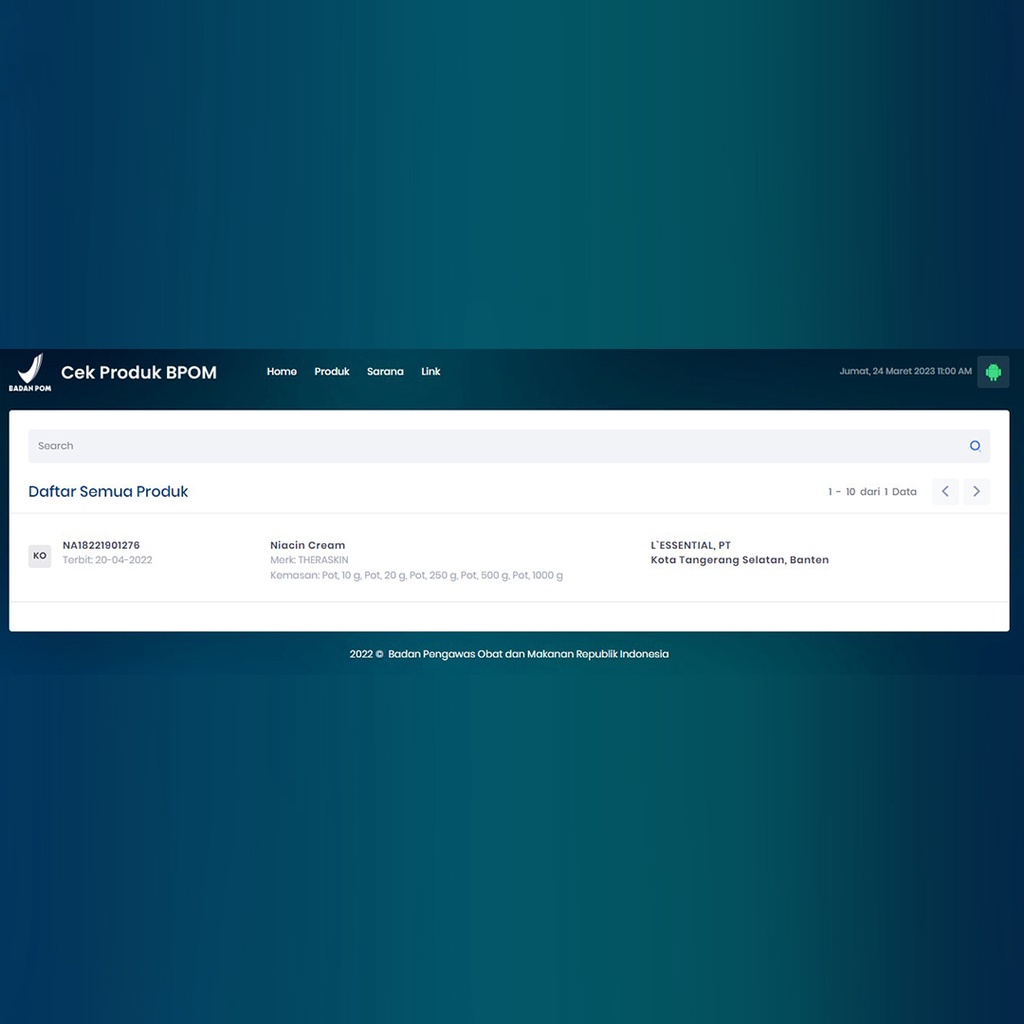Click the Cek Produk BPOM title

coord(138,372)
